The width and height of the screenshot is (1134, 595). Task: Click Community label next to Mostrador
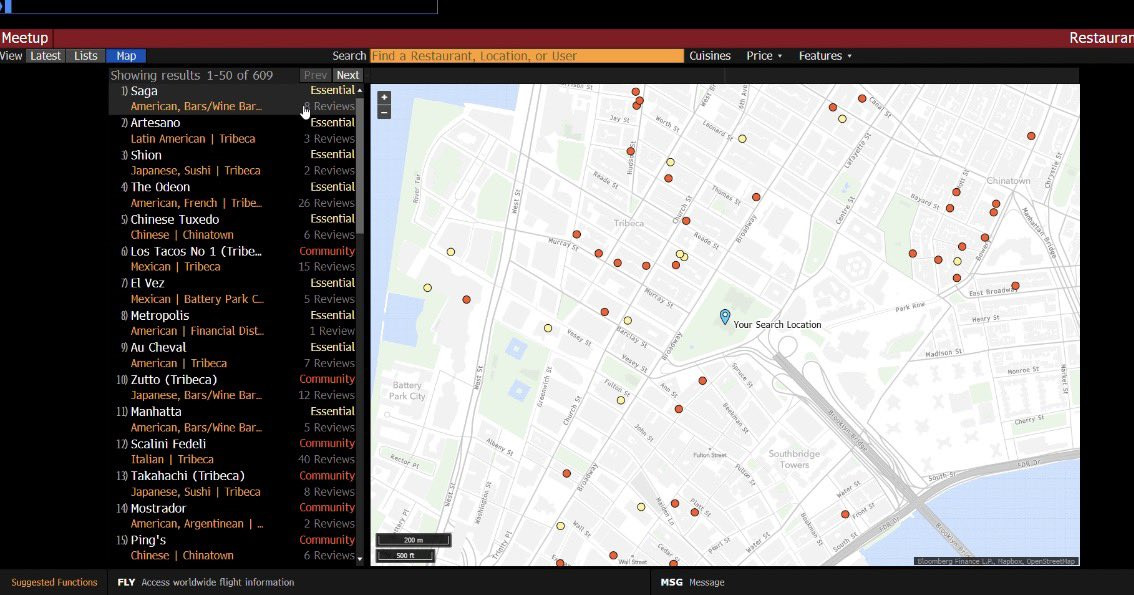coord(327,508)
